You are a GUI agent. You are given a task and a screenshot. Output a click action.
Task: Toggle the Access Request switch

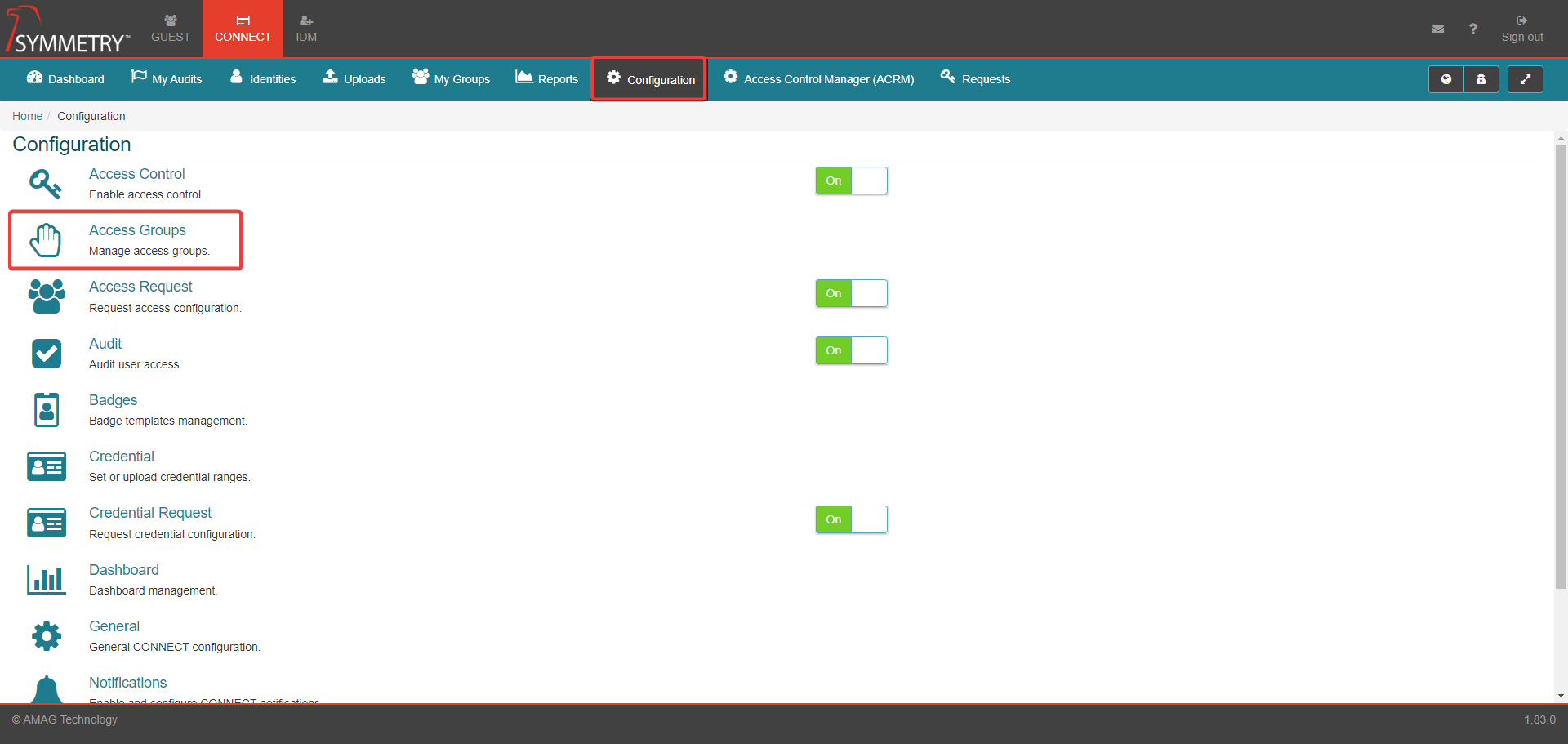[851, 293]
